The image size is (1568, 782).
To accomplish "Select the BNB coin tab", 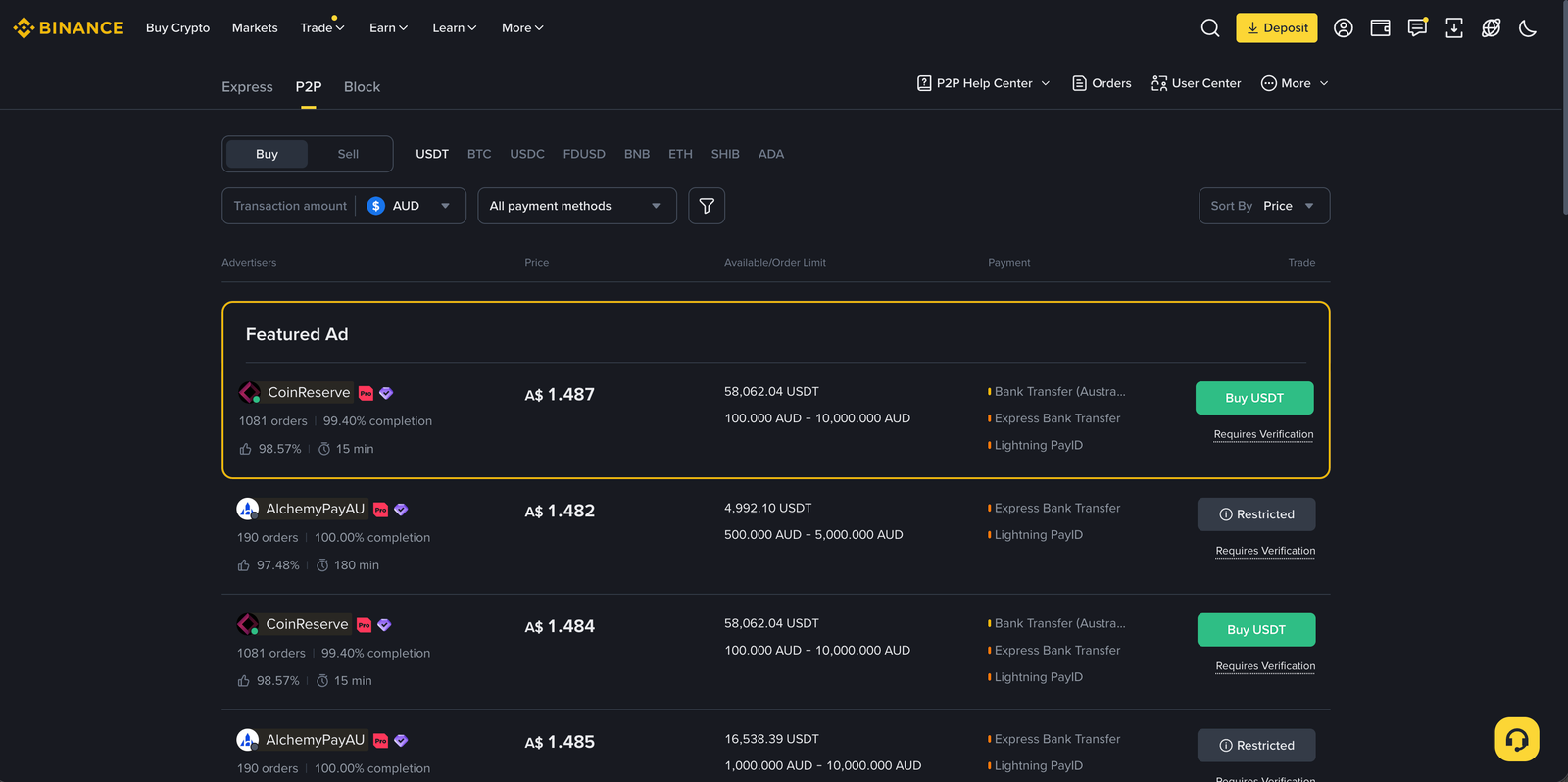I will tap(637, 154).
